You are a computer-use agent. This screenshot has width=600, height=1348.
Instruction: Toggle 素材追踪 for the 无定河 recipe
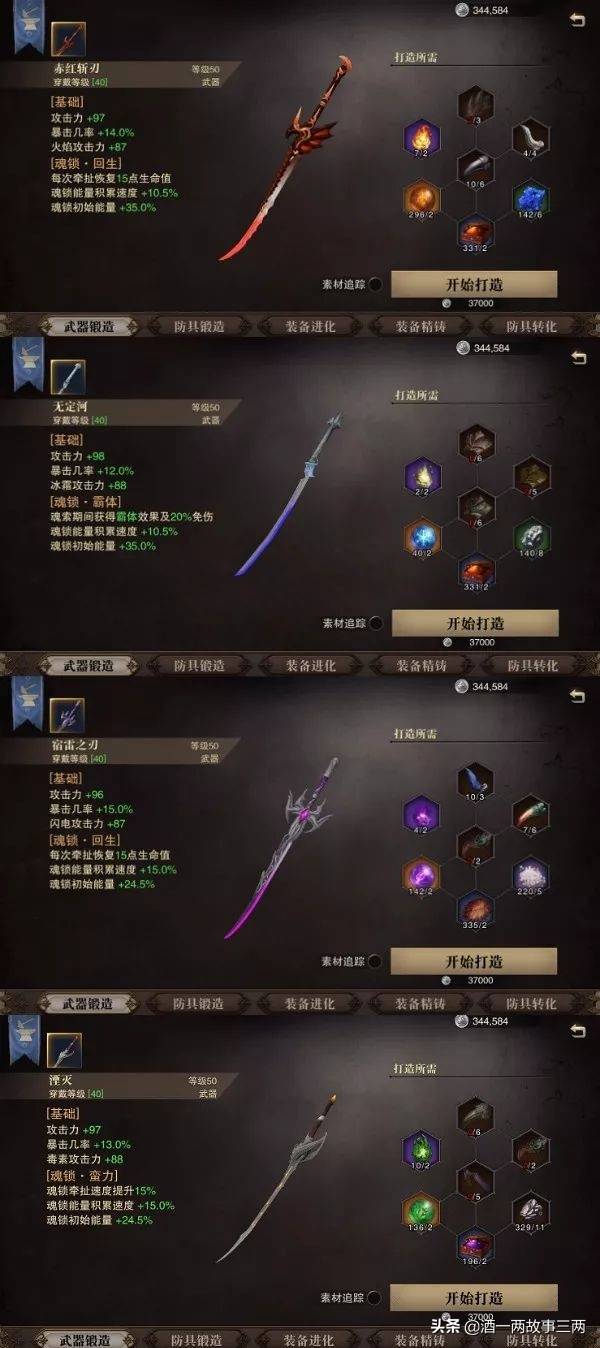376,623
